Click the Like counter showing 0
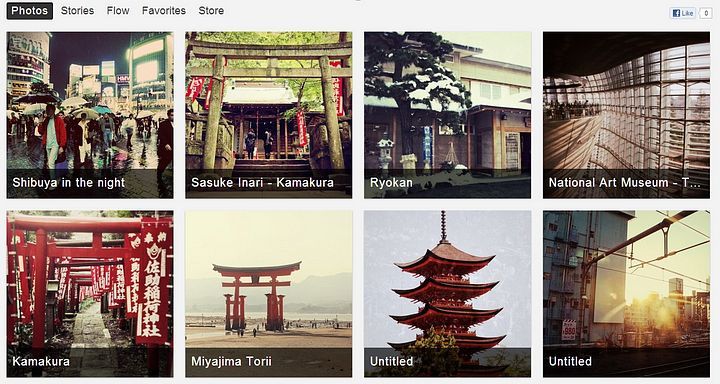The image size is (720, 384). [x=706, y=13]
